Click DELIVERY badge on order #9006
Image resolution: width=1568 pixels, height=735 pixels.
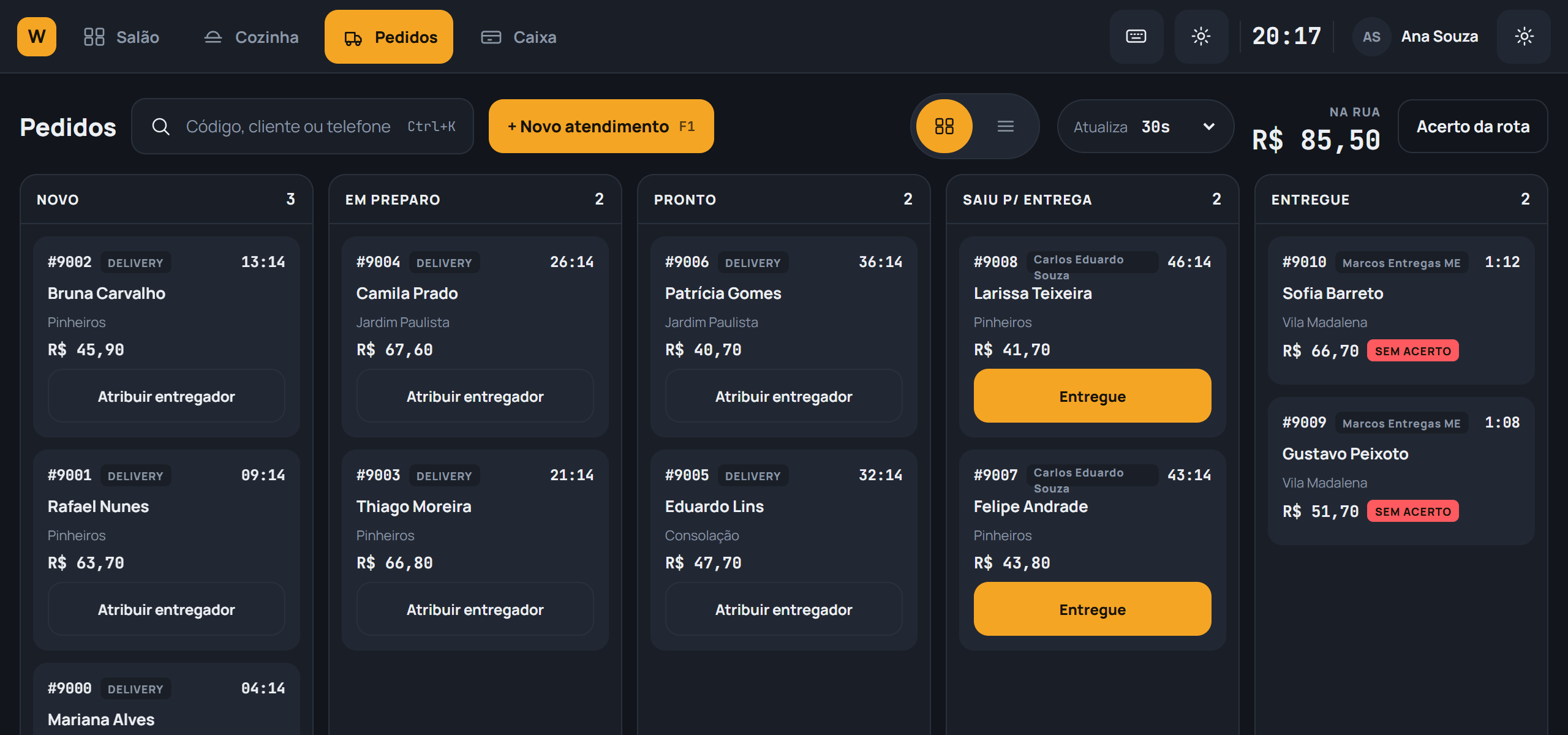753,262
